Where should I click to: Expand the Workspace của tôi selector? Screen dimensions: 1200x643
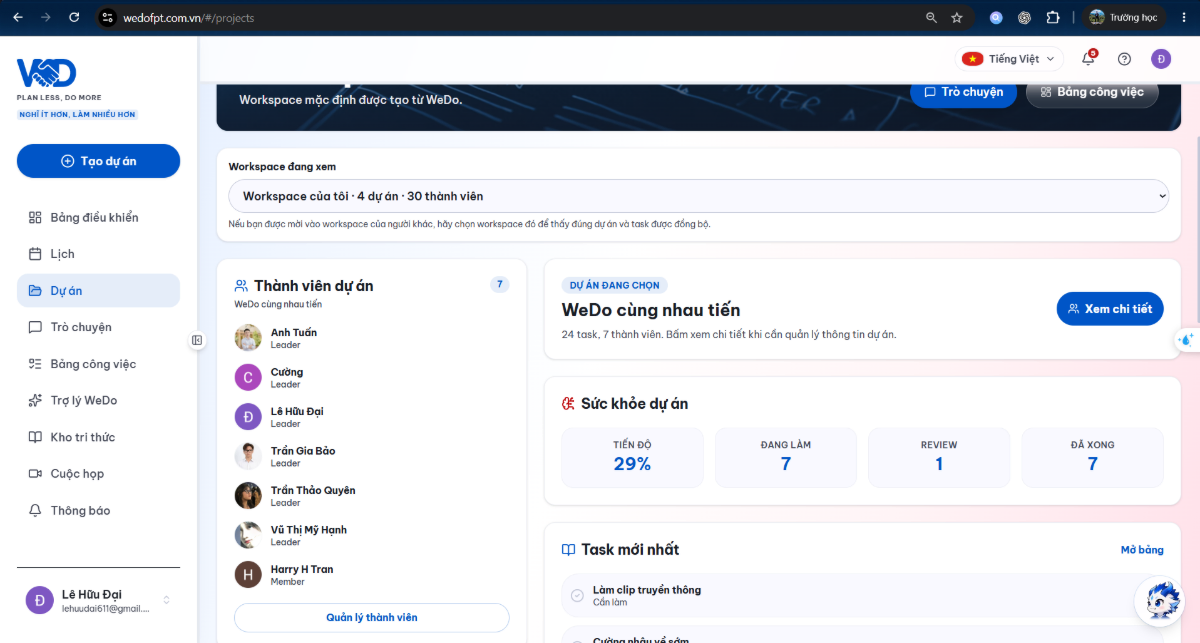point(699,196)
